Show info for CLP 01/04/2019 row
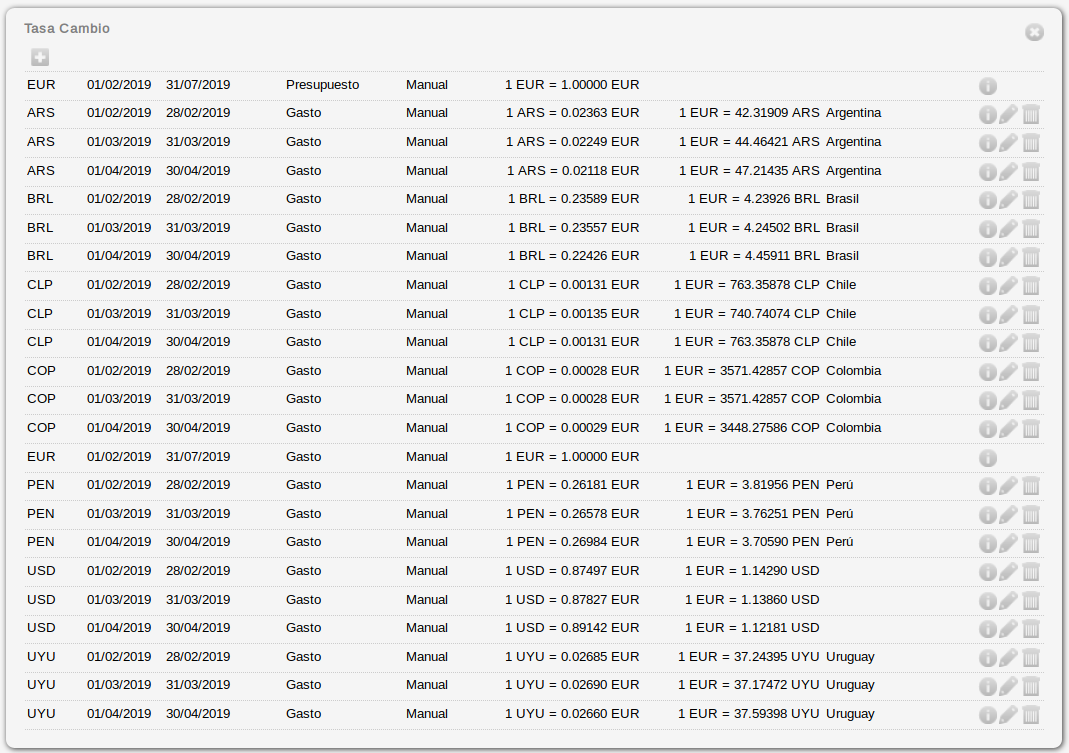 (x=988, y=343)
